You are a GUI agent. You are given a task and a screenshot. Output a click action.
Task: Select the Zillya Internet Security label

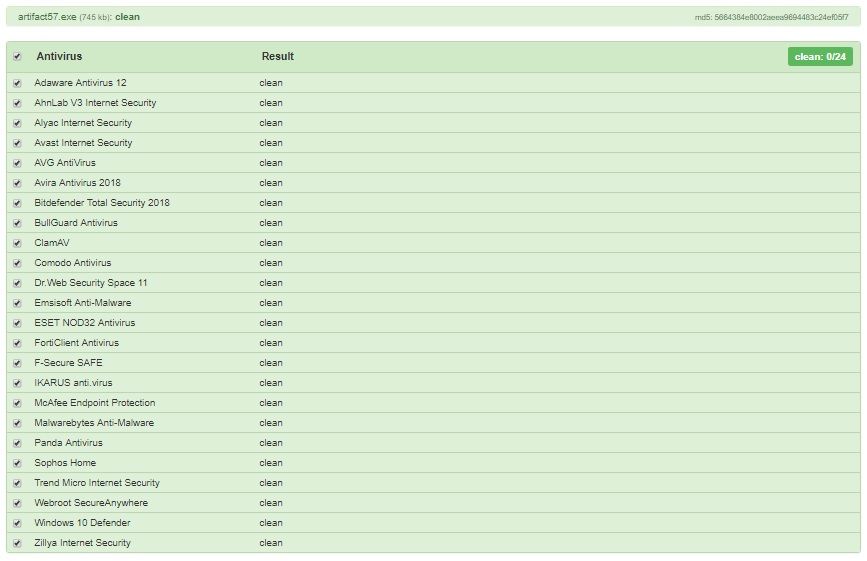(82, 543)
